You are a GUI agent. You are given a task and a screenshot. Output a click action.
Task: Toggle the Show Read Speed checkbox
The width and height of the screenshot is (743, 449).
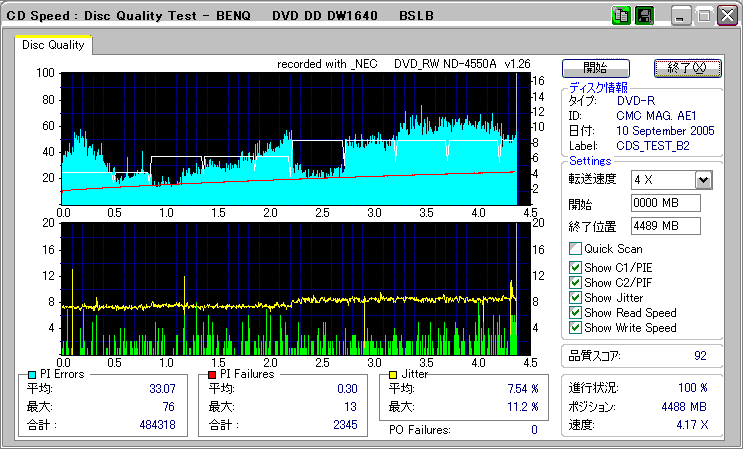(x=575, y=313)
